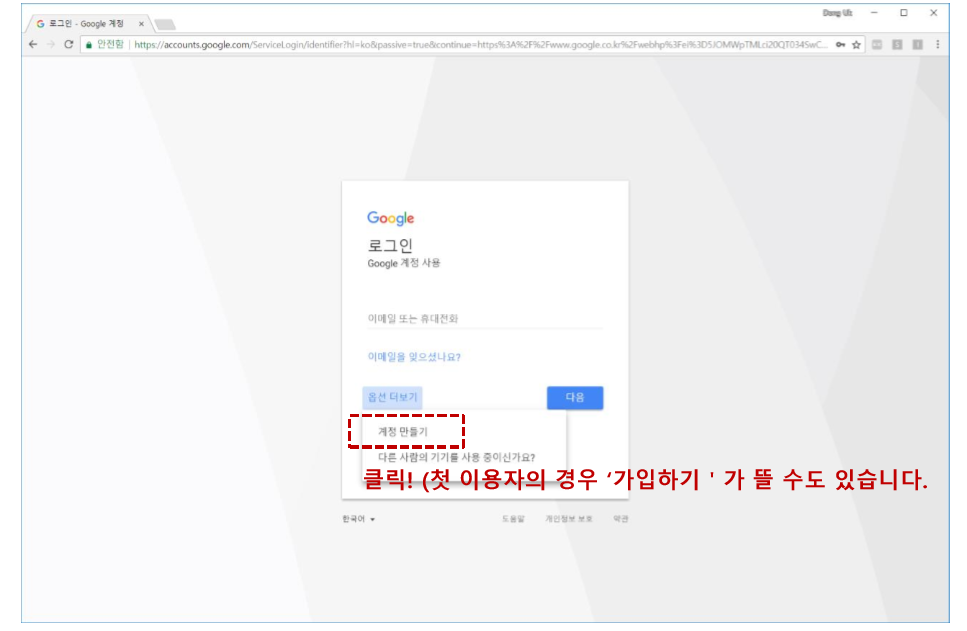Click the Chrome profile name button
The image size is (967, 631).
click(x=837, y=13)
